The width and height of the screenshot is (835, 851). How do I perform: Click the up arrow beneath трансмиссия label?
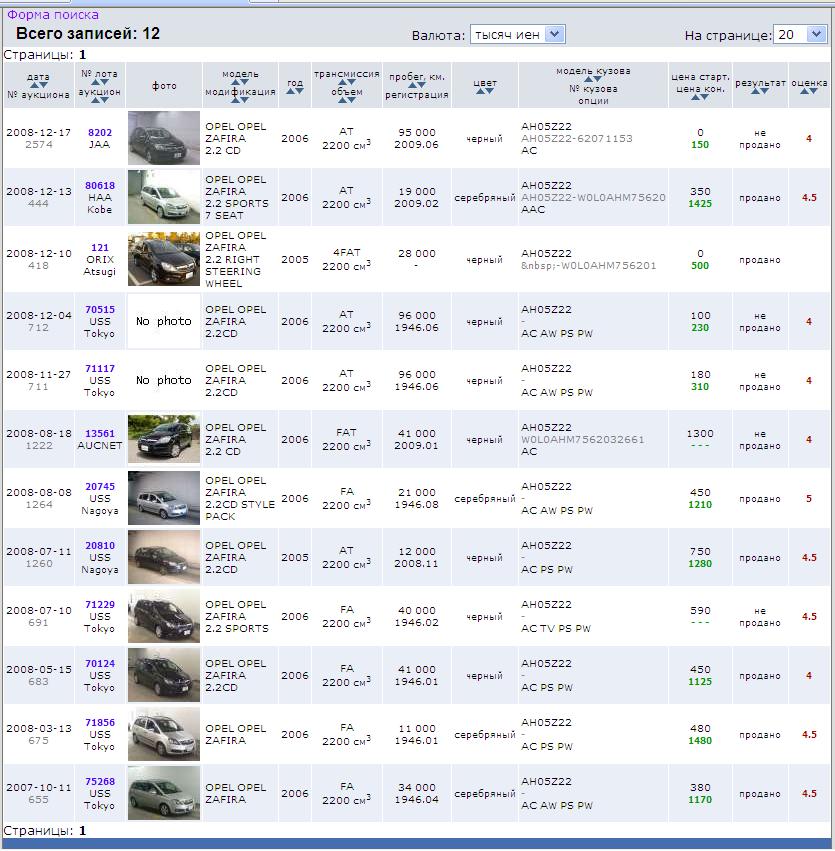(341, 83)
